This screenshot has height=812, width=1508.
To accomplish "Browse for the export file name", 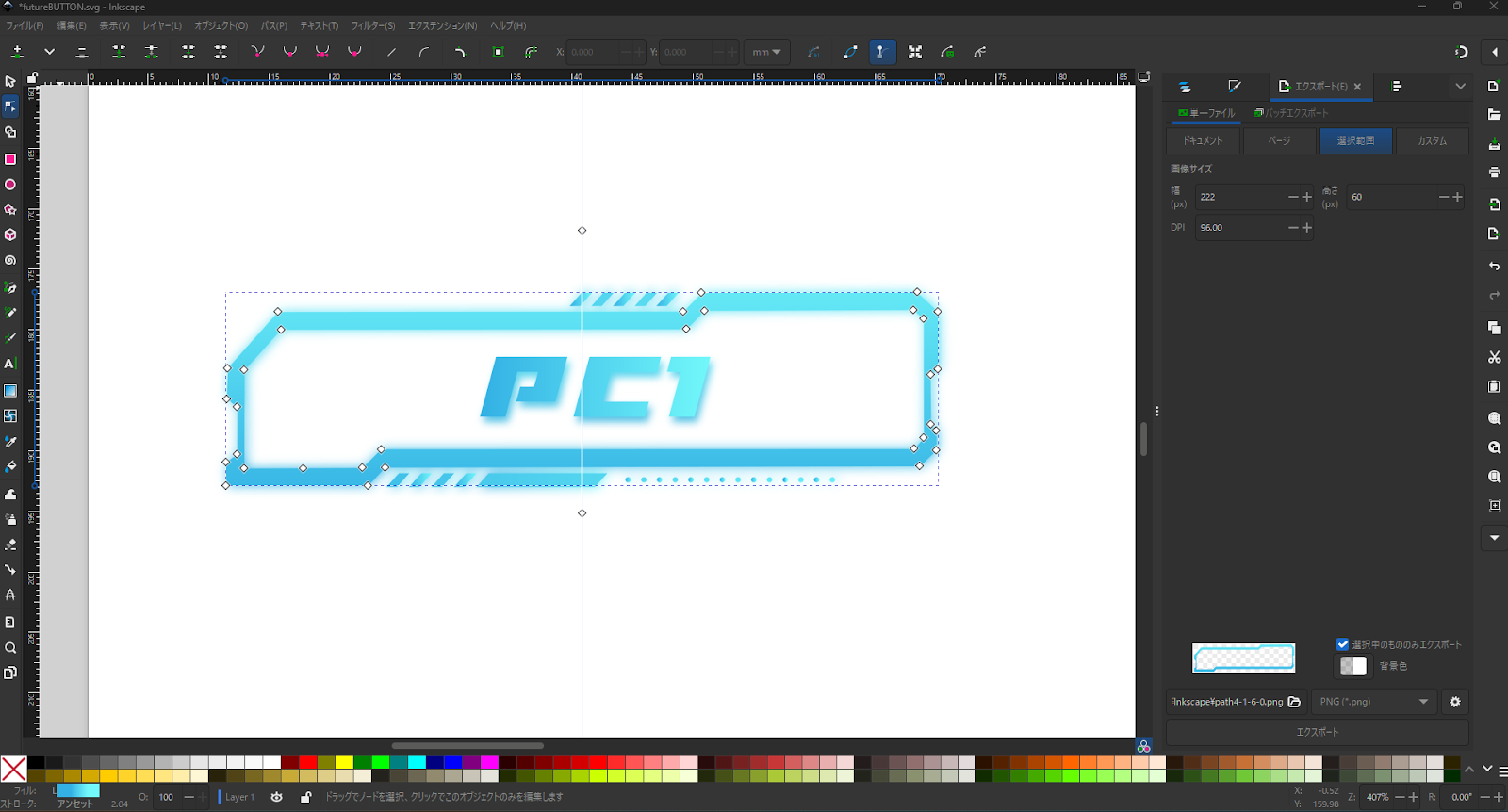I will 1294,702.
